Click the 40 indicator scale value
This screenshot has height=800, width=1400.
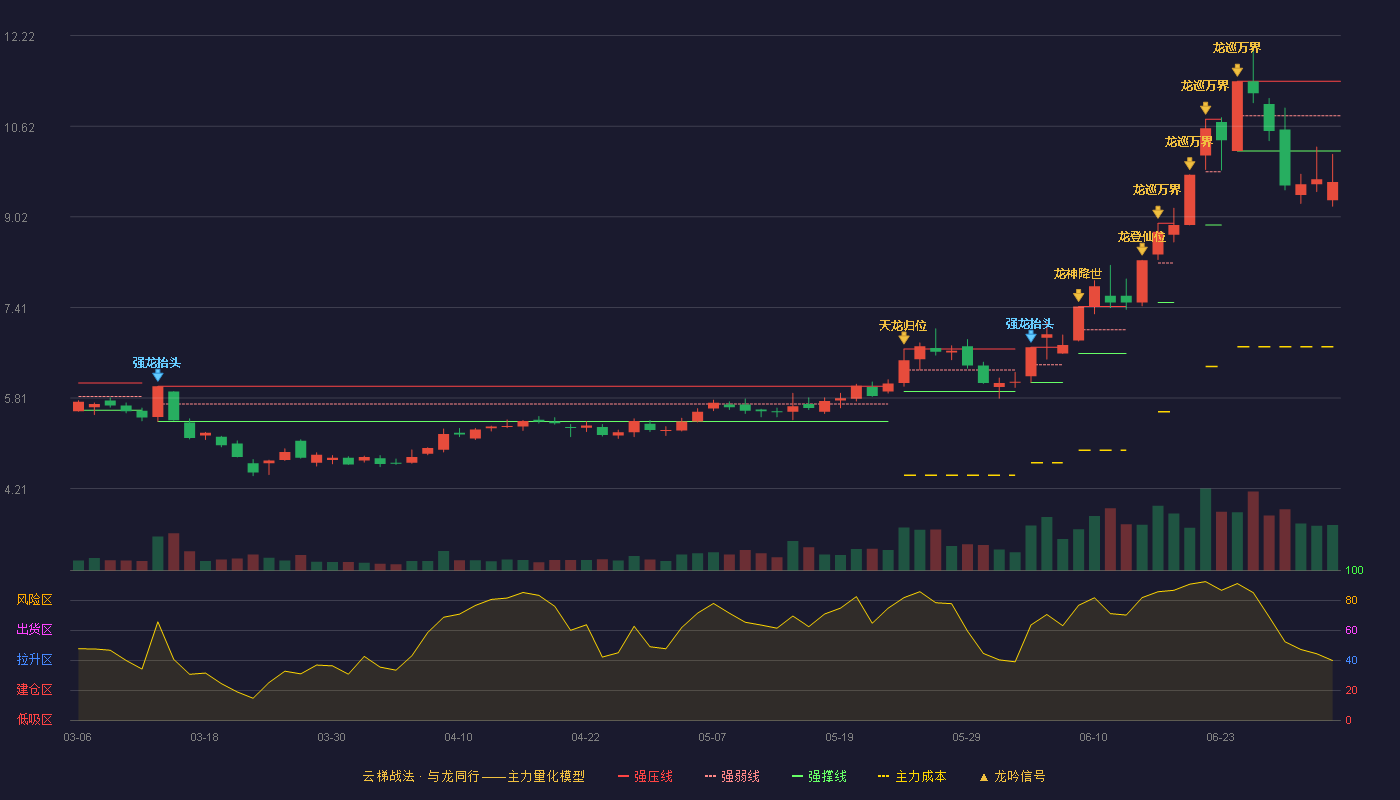[1351, 661]
